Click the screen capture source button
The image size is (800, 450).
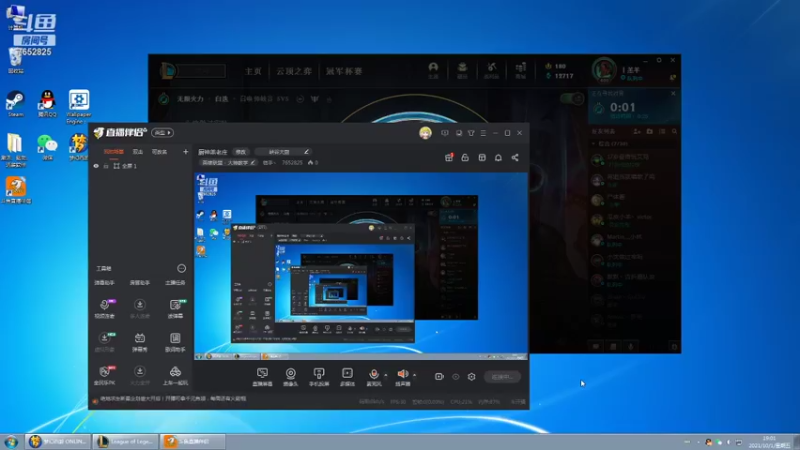[x=262, y=377]
